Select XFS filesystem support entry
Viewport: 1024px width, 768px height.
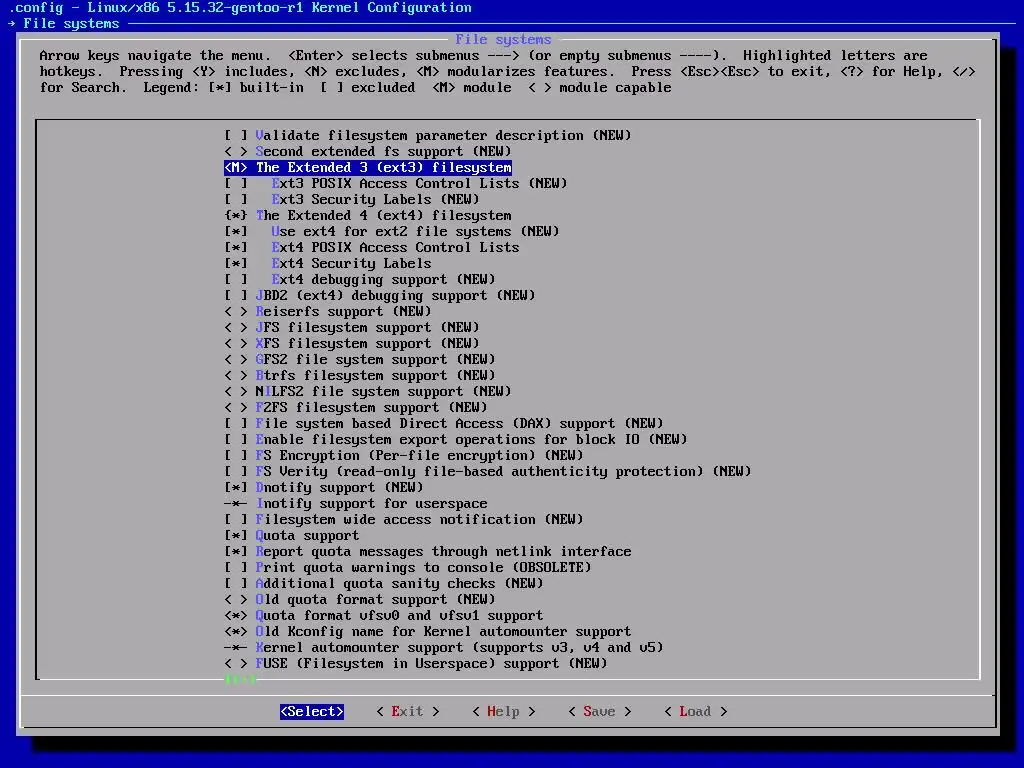(351, 344)
